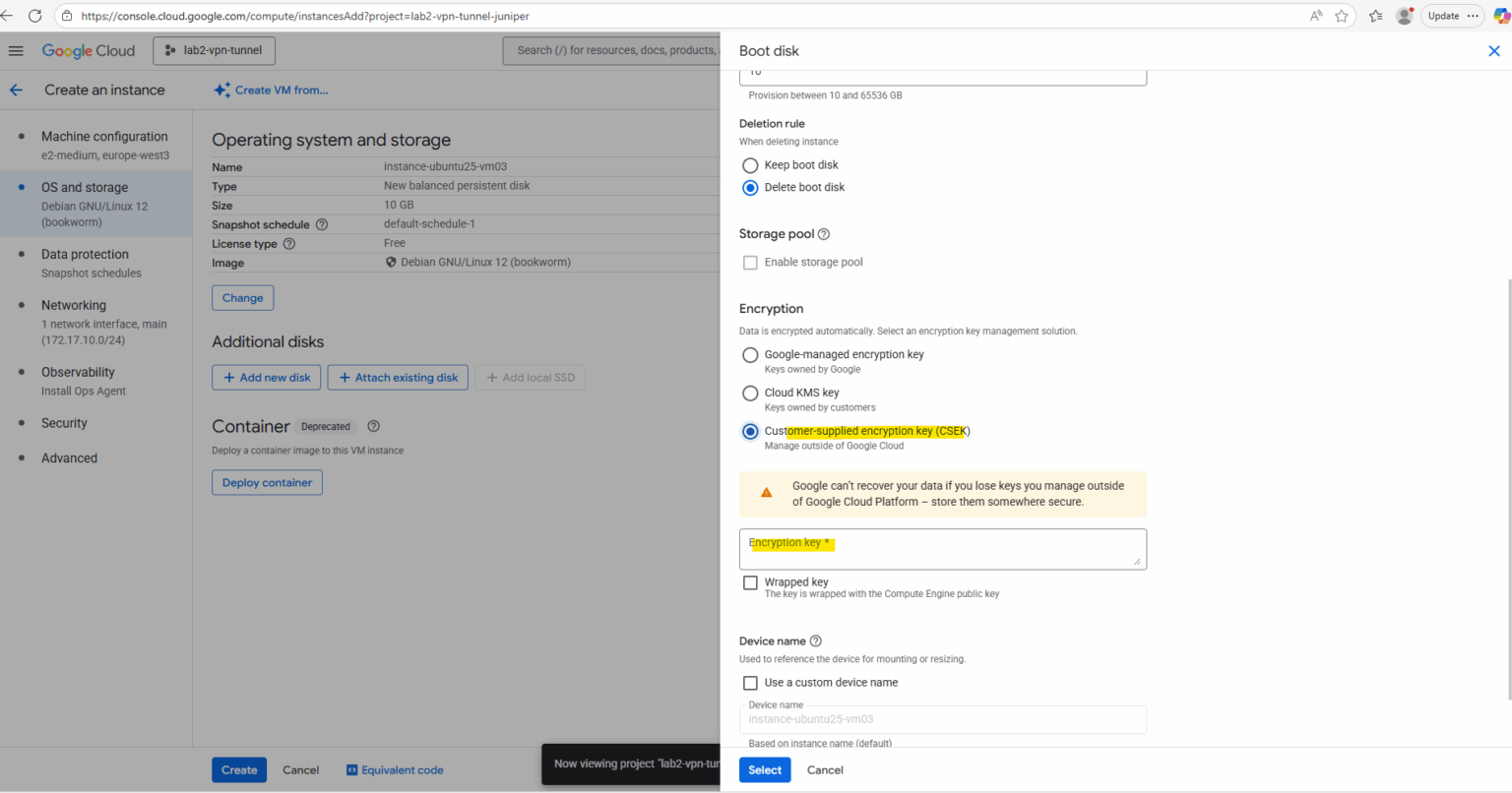The width and height of the screenshot is (1512, 793).
Task: Check the Enable storage pool option
Action: click(x=750, y=262)
